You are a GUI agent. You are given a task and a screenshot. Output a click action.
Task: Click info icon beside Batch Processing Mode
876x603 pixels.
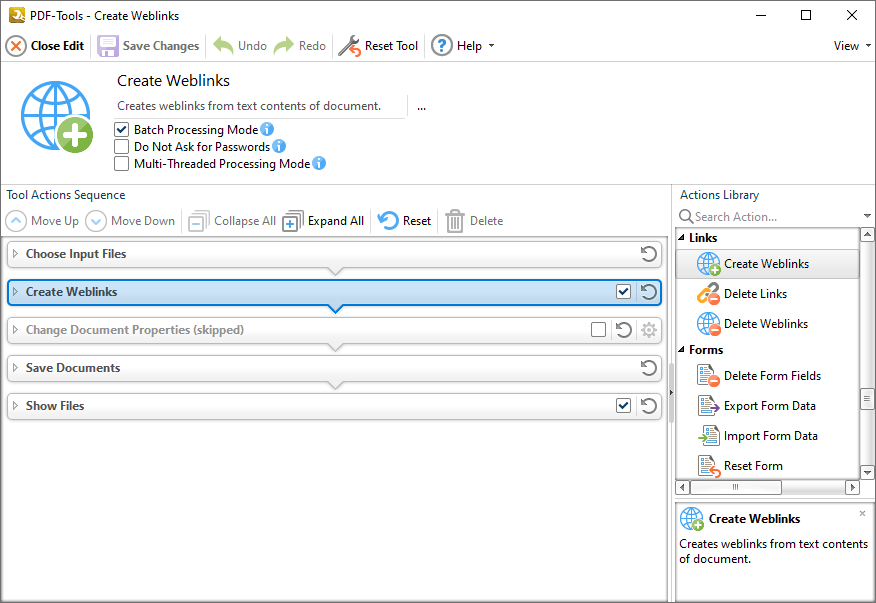[x=267, y=129]
